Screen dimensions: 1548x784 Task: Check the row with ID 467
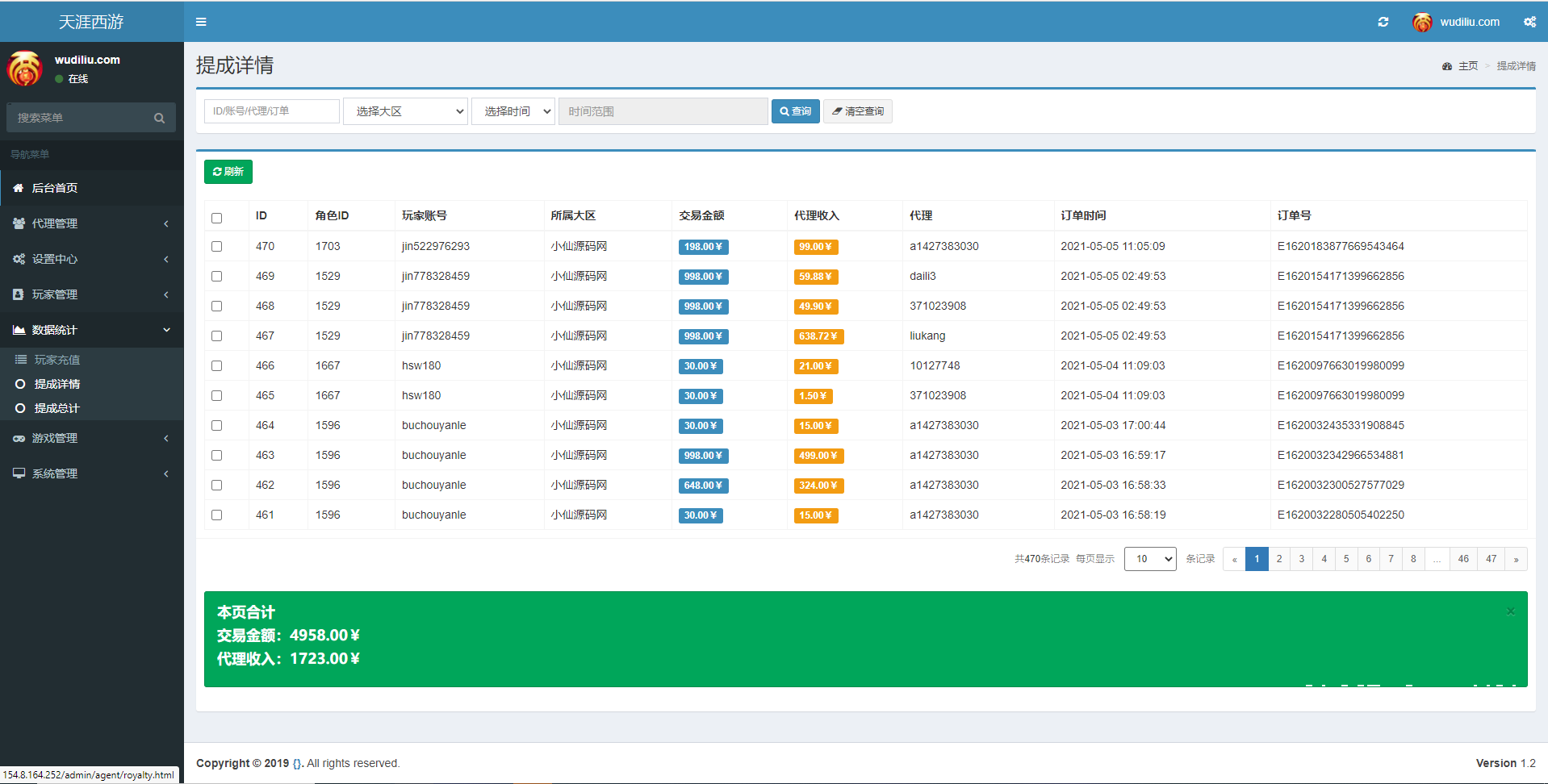tap(216, 336)
